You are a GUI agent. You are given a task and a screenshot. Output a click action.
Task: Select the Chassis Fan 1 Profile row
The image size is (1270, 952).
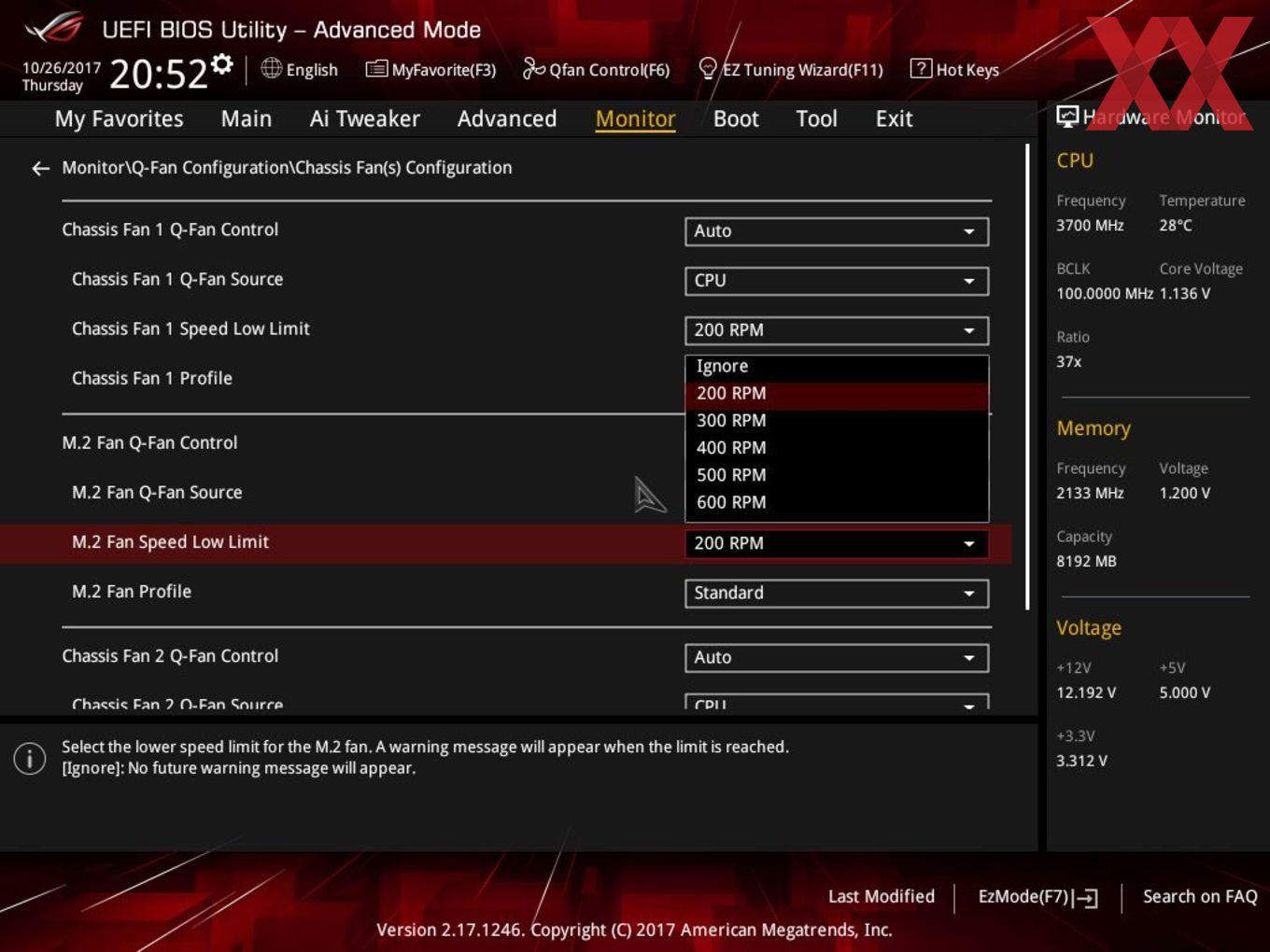[152, 379]
